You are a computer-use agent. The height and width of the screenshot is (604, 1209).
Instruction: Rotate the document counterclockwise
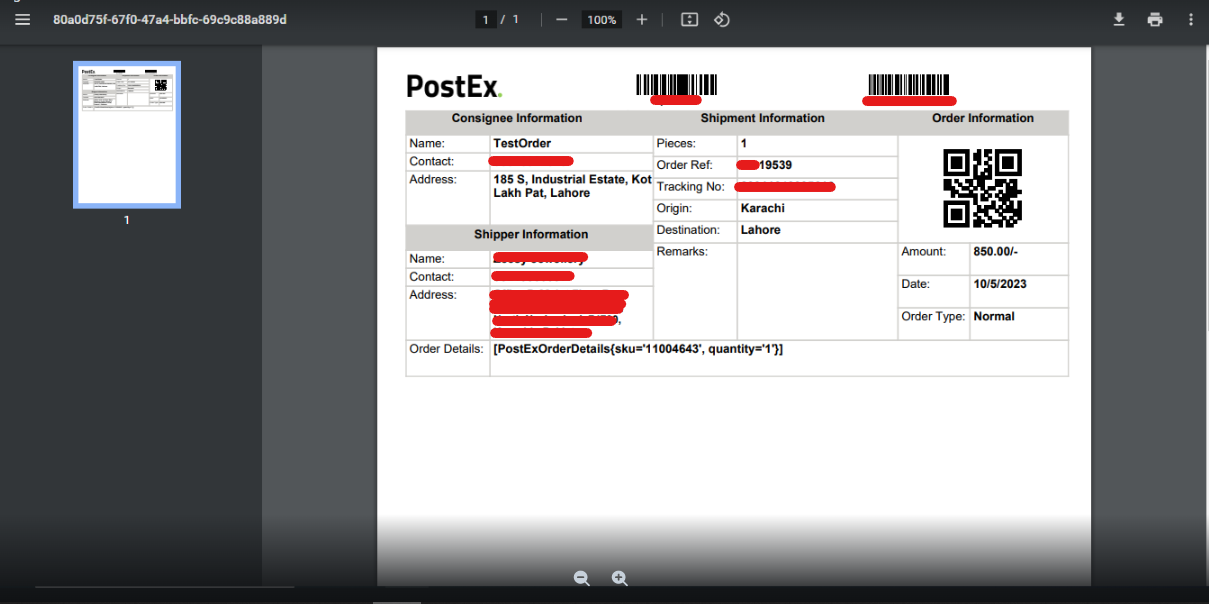(722, 20)
